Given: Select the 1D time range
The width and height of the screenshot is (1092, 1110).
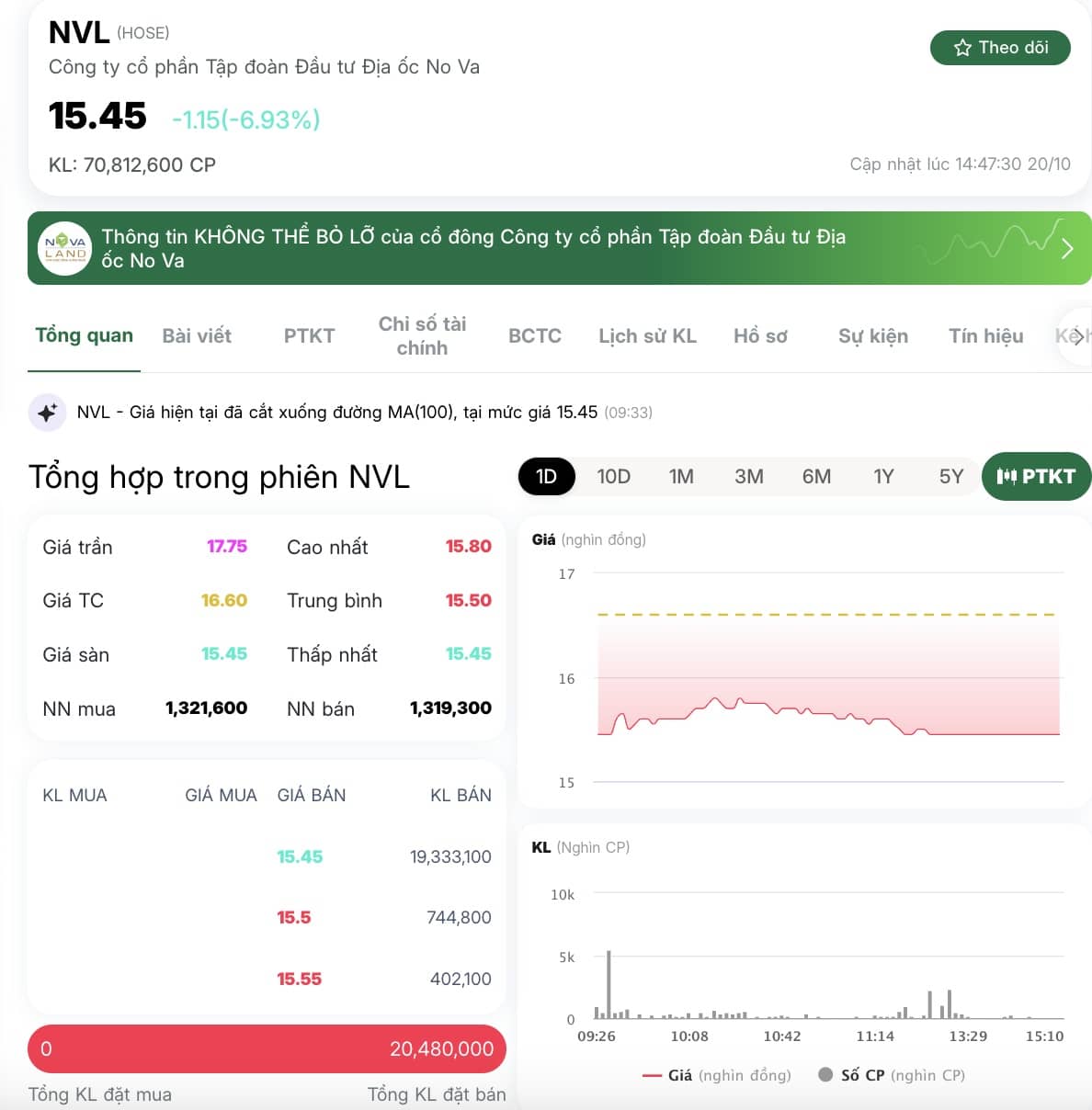Looking at the screenshot, I should 547,476.
